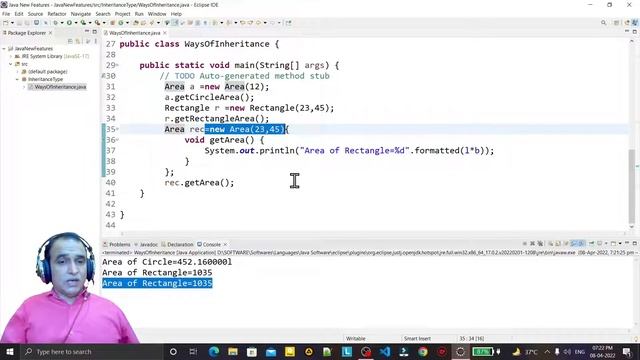Open the Source menu
The height and width of the screenshot is (360, 640).
click(35, 14)
